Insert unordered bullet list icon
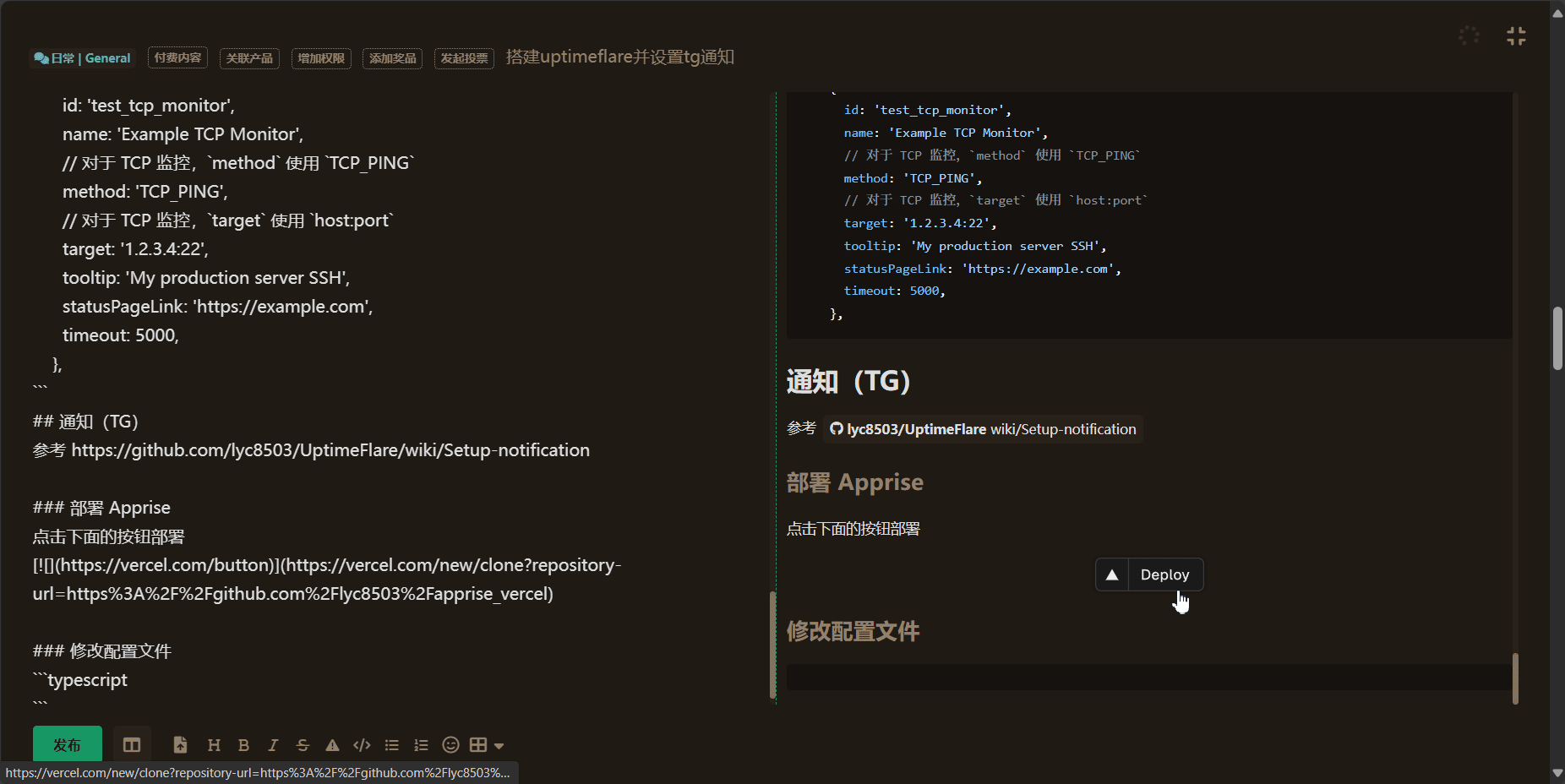The width and height of the screenshot is (1565, 784). [391, 745]
